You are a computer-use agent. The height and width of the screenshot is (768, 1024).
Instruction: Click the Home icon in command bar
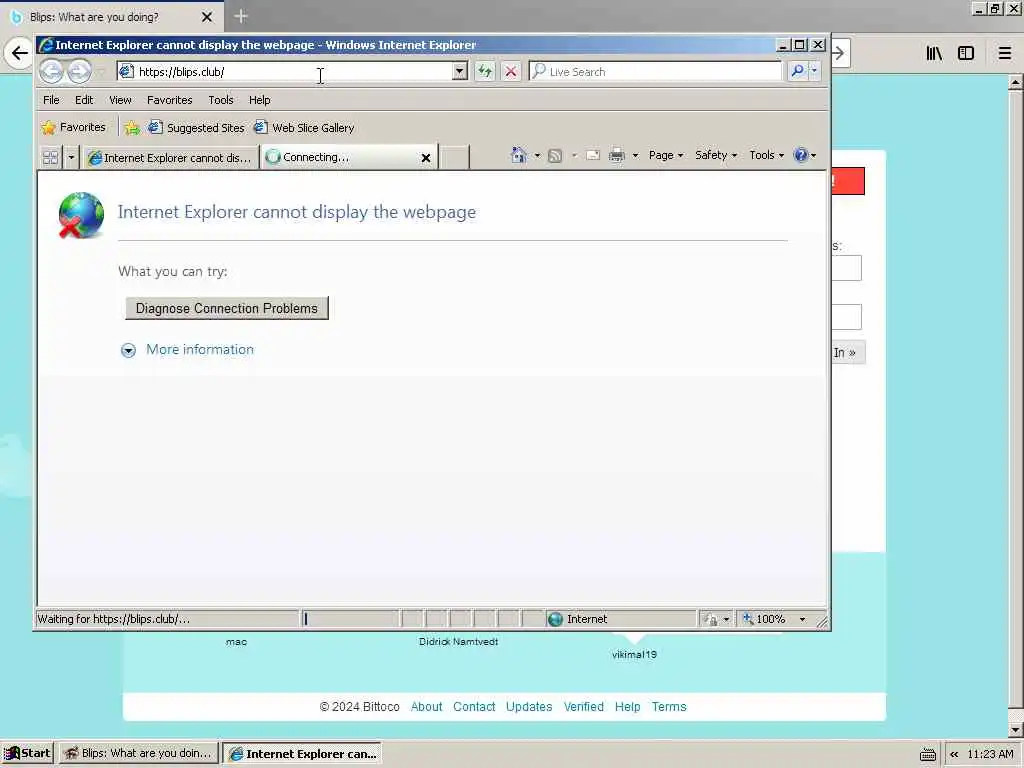[x=519, y=155]
